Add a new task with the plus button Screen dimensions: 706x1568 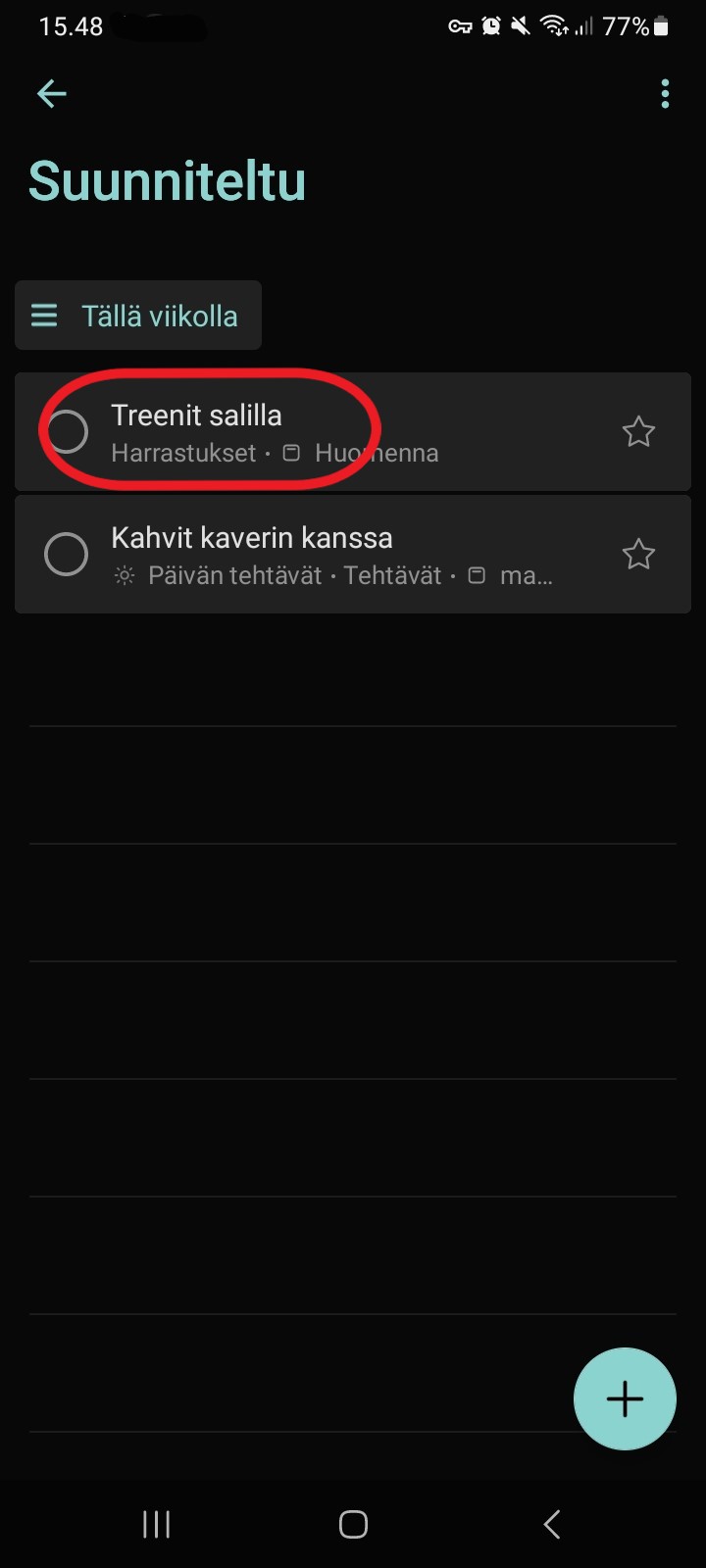[x=625, y=1398]
